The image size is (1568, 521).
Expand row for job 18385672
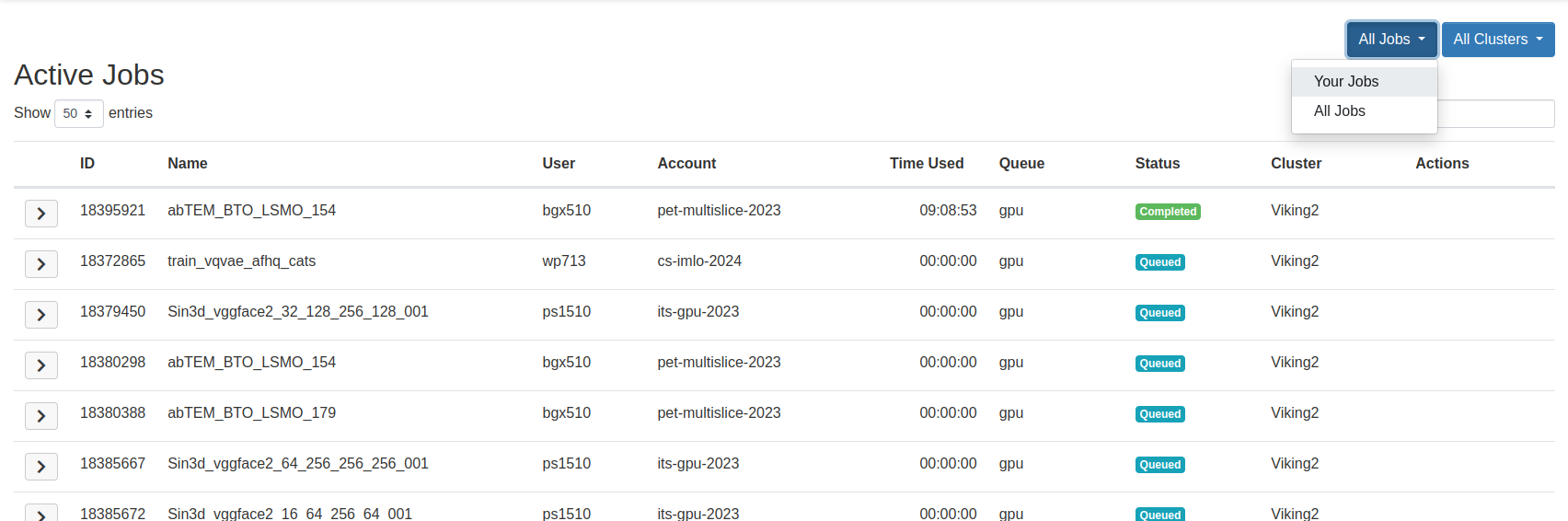coord(41,514)
